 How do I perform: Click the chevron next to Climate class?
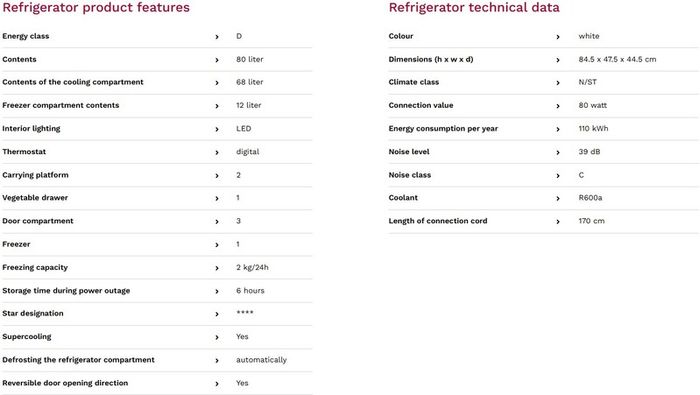(x=558, y=83)
